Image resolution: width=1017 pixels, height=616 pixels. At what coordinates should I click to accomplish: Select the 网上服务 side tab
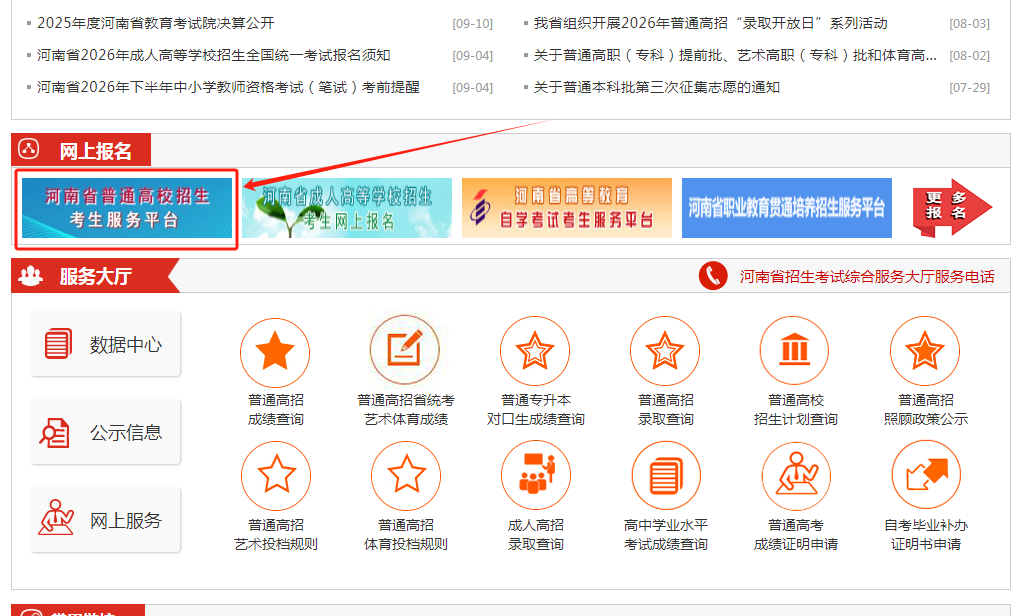pos(105,520)
